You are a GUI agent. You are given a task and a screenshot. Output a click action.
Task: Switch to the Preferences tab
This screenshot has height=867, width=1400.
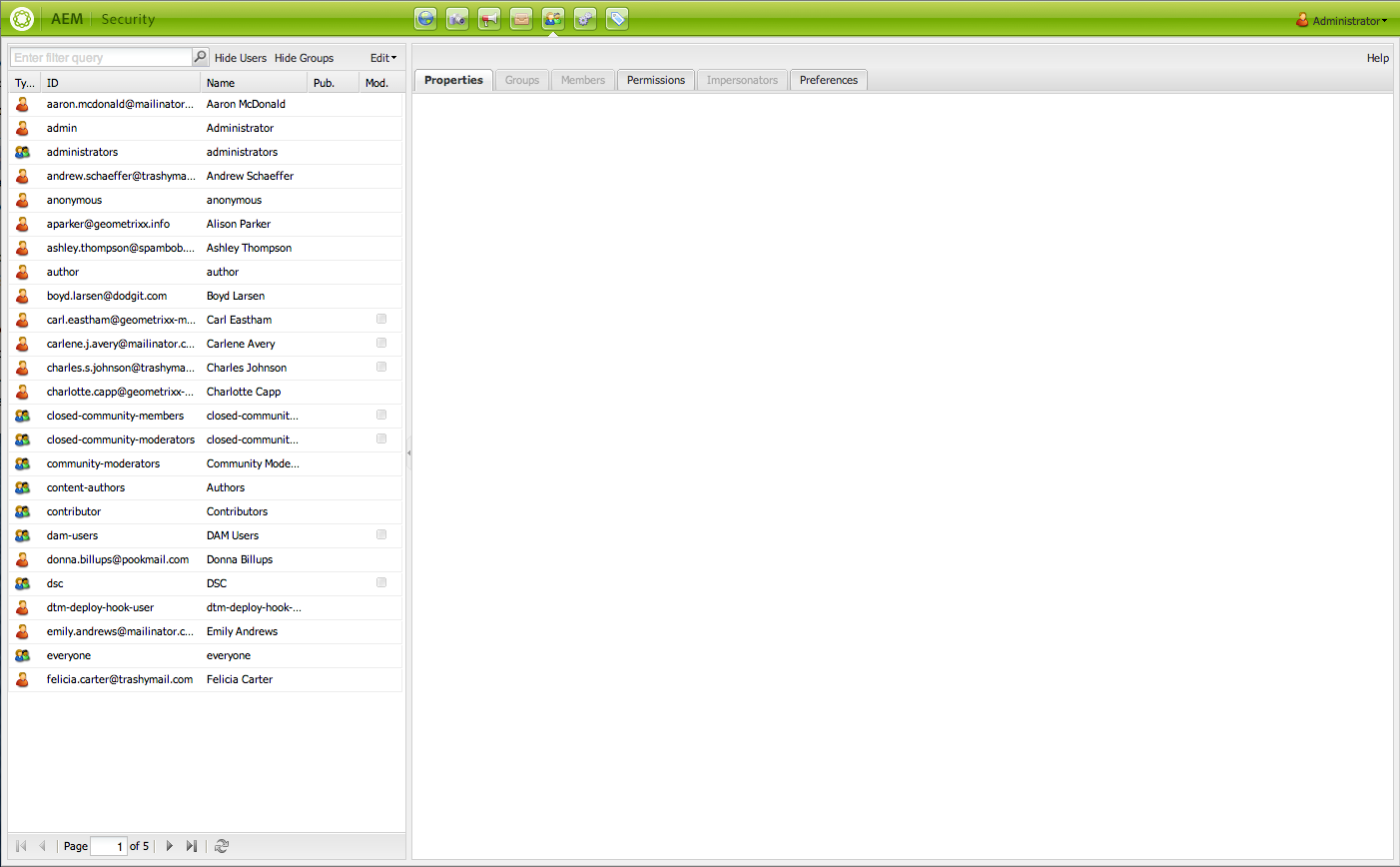(x=829, y=80)
